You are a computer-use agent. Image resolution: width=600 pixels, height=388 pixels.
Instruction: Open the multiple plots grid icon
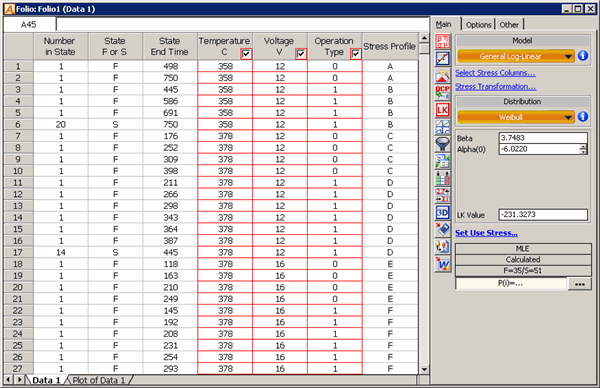[442, 127]
